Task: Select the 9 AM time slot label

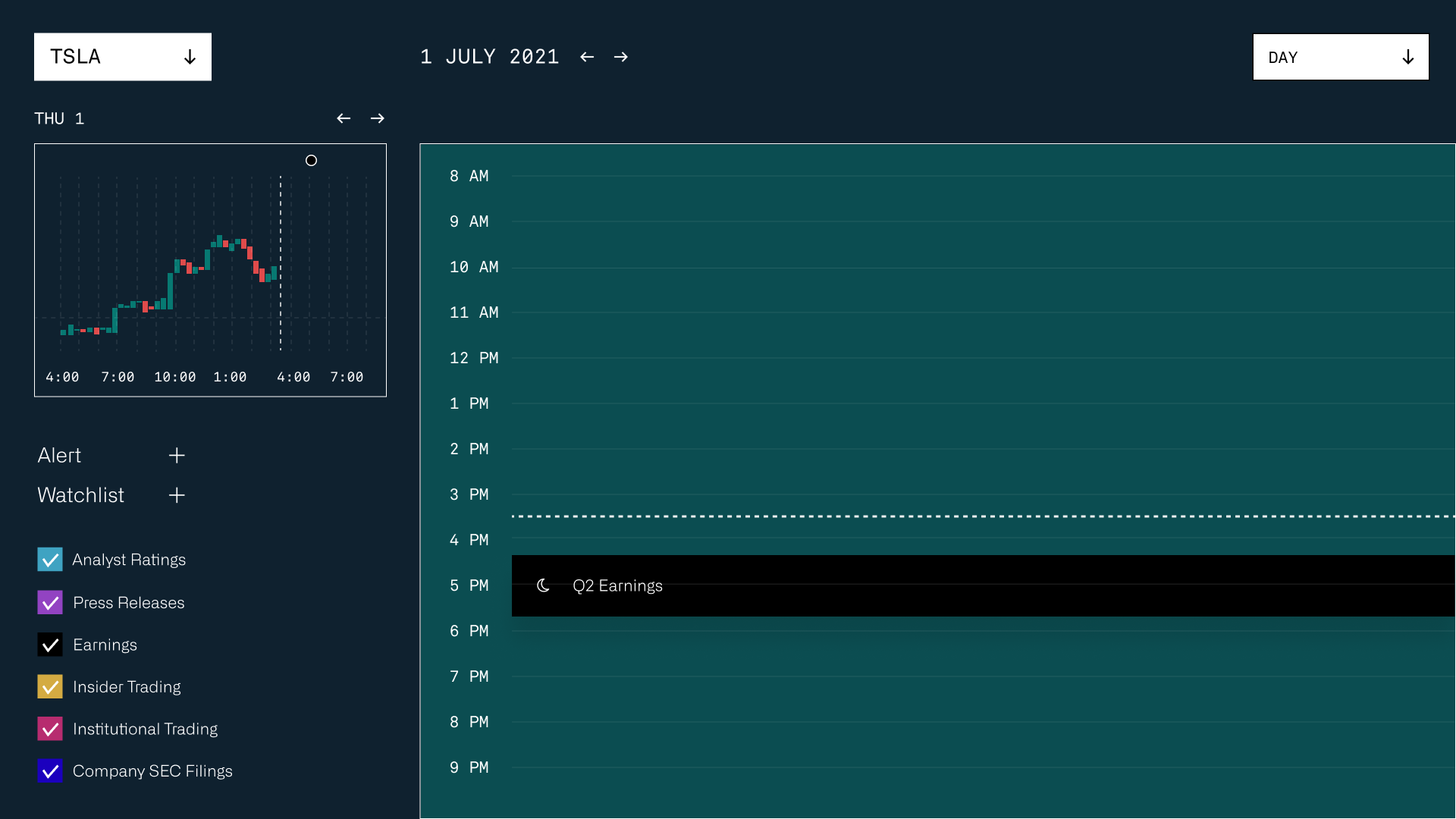Action: (x=469, y=221)
